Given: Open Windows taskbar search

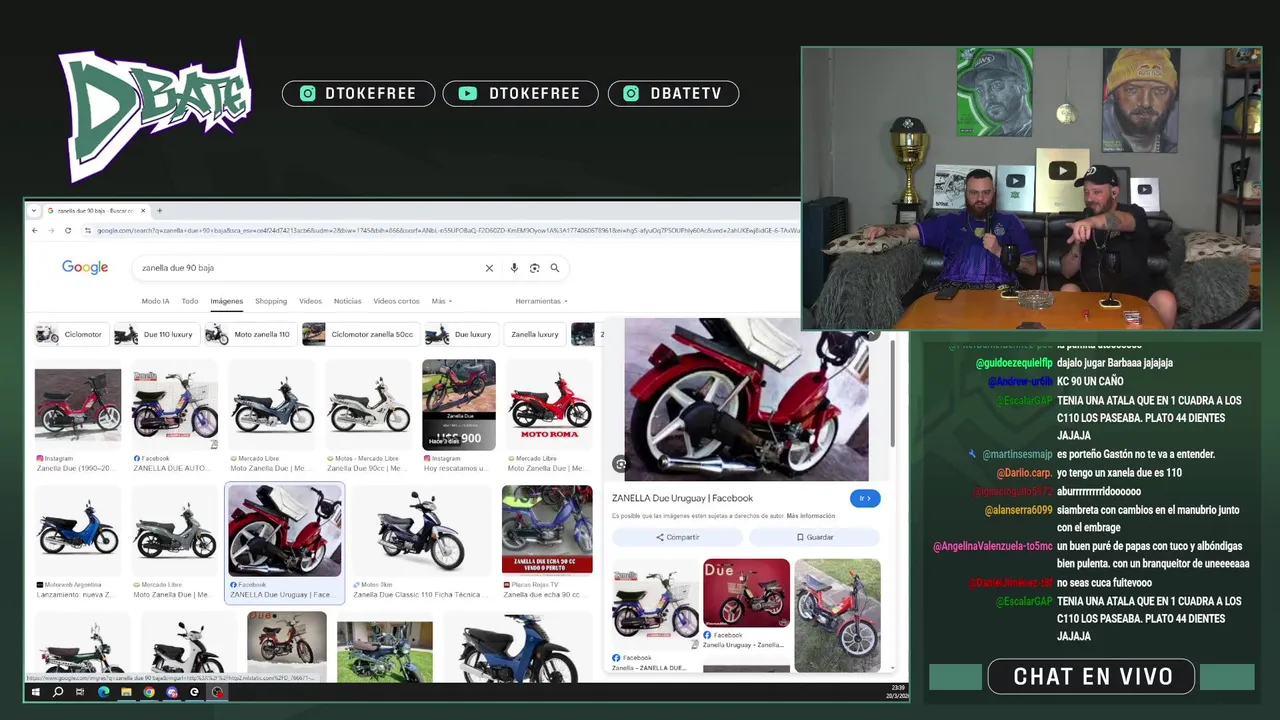Looking at the screenshot, I should pos(58,692).
